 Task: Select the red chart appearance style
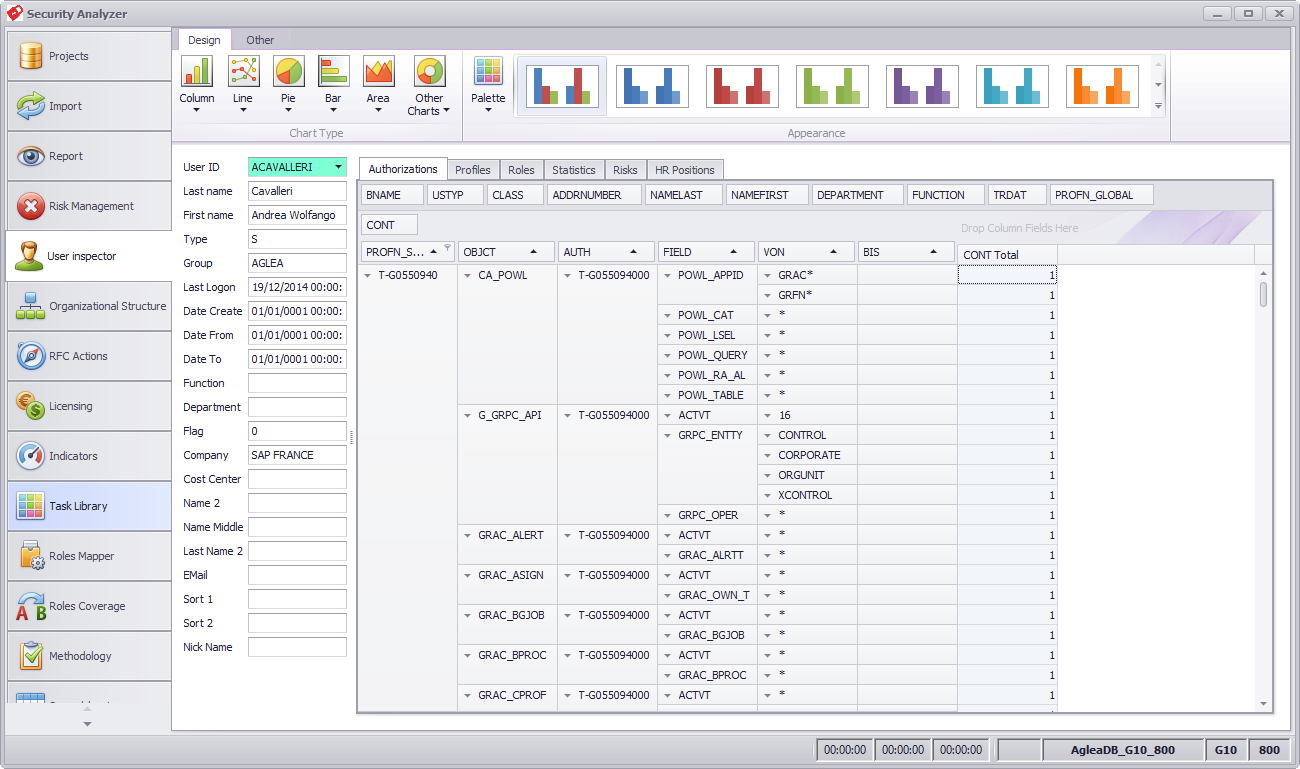(x=742, y=86)
